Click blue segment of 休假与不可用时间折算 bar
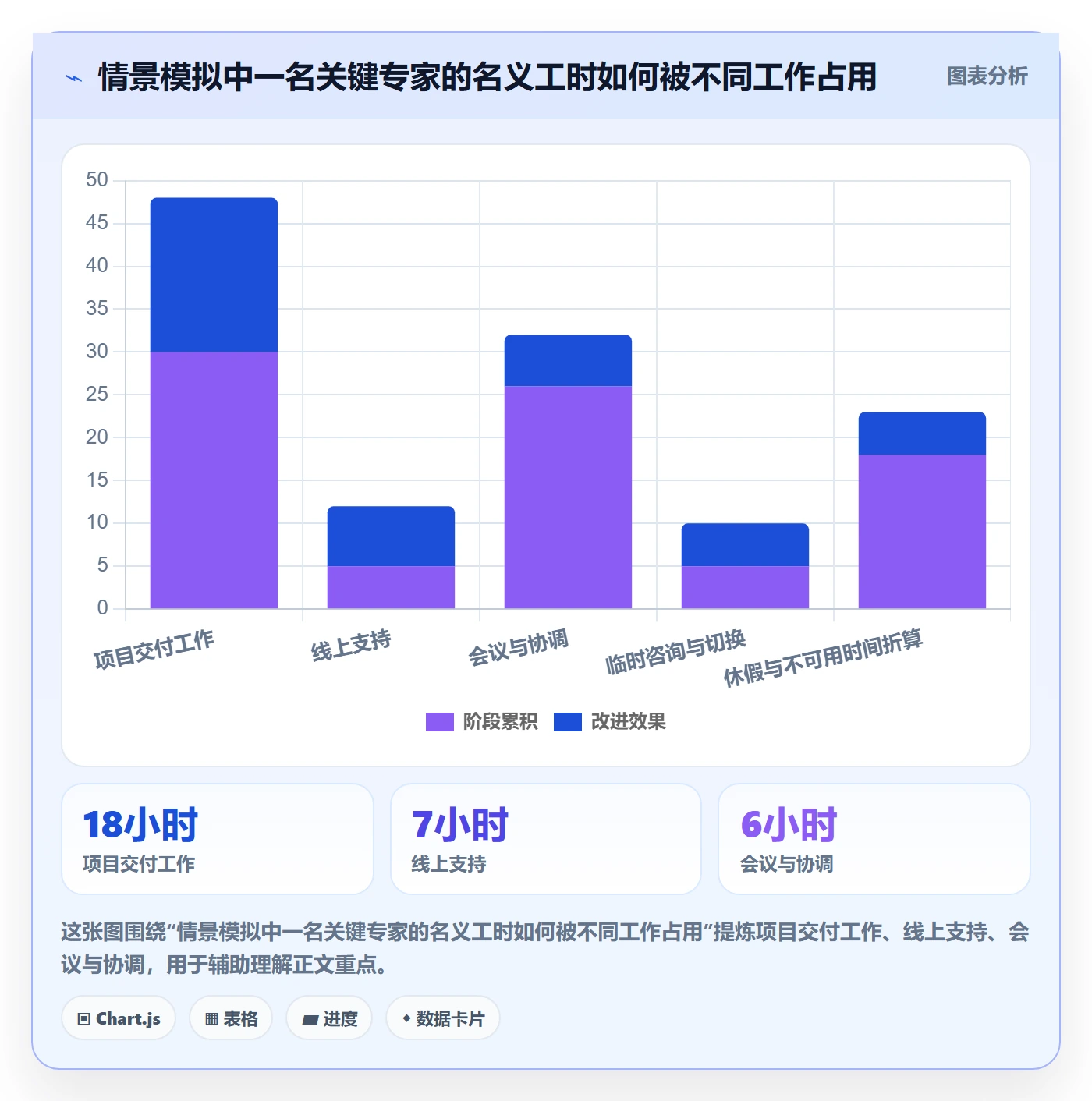Screen dimensions: 1092x1101 click(x=922, y=434)
